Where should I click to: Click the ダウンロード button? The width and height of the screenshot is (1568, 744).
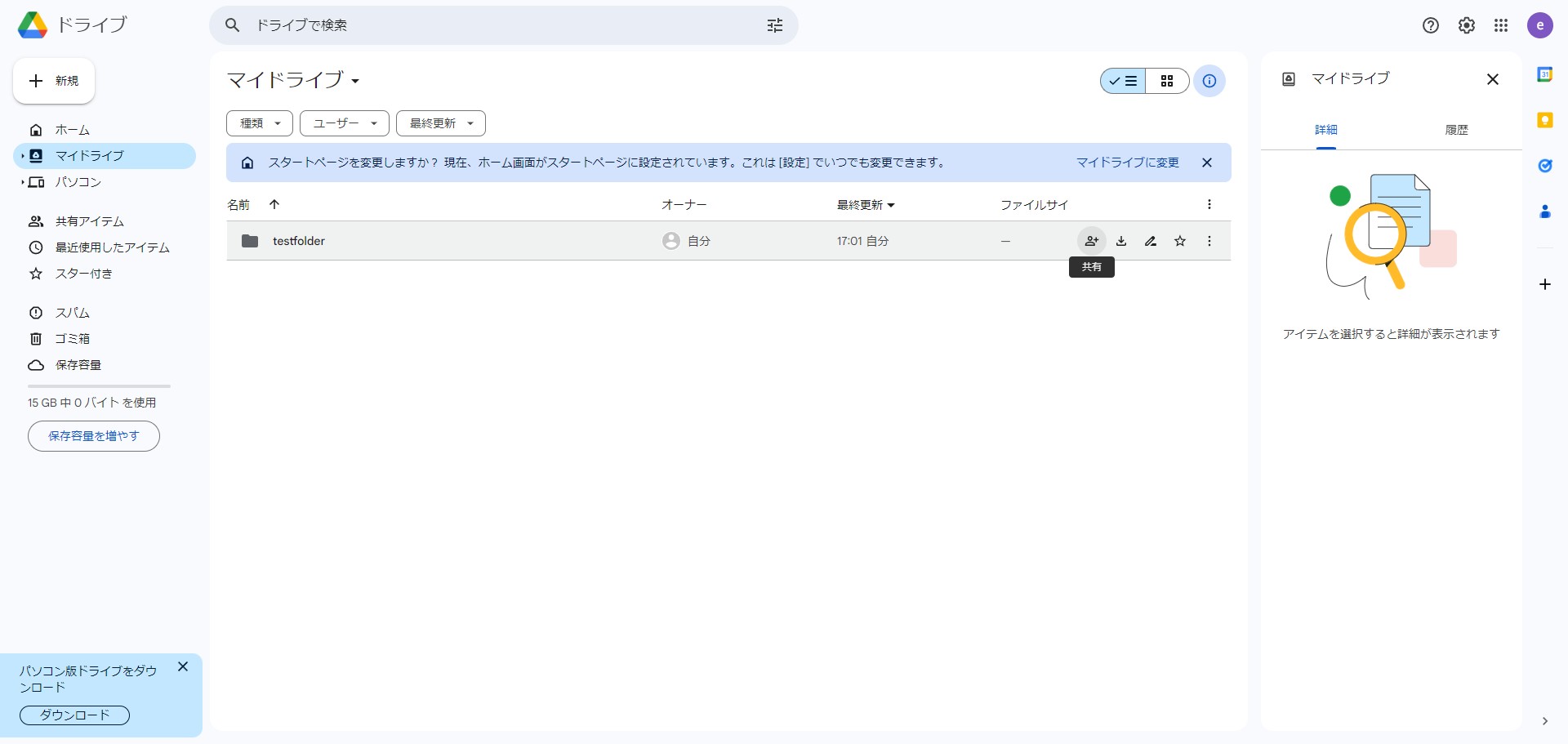[x=75, y=715]
